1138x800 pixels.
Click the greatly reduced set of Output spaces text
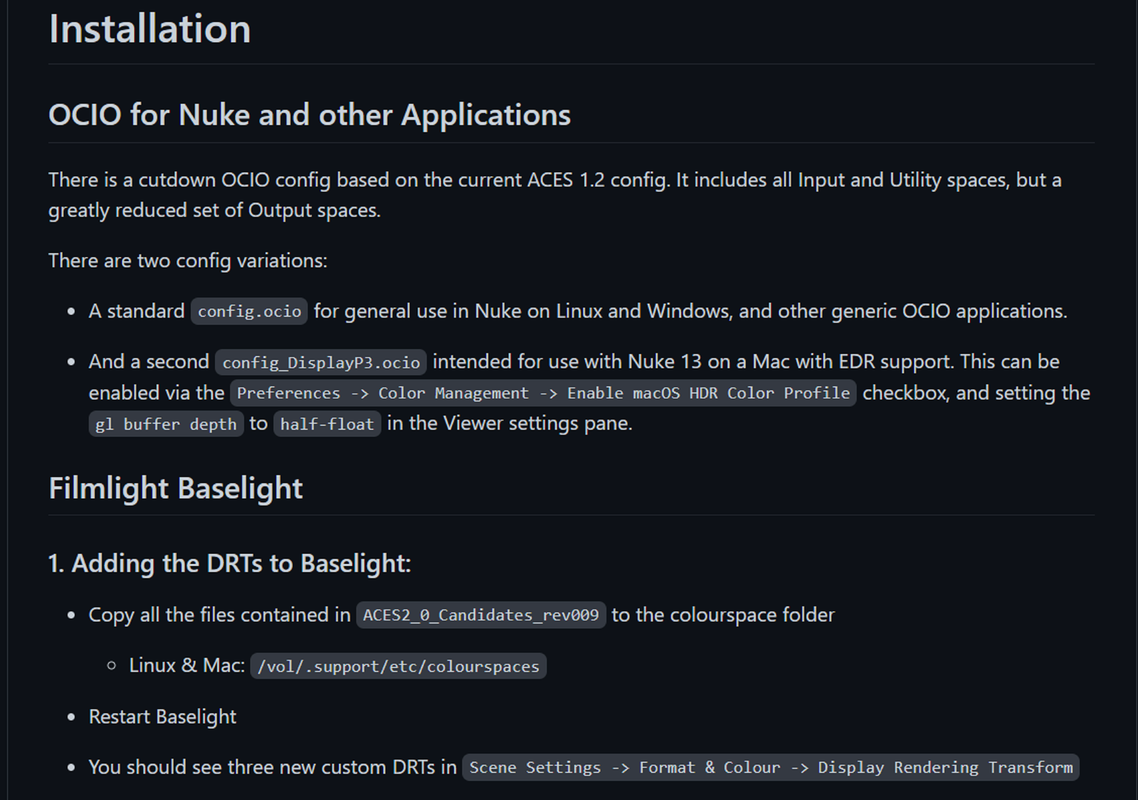[215, 211]
